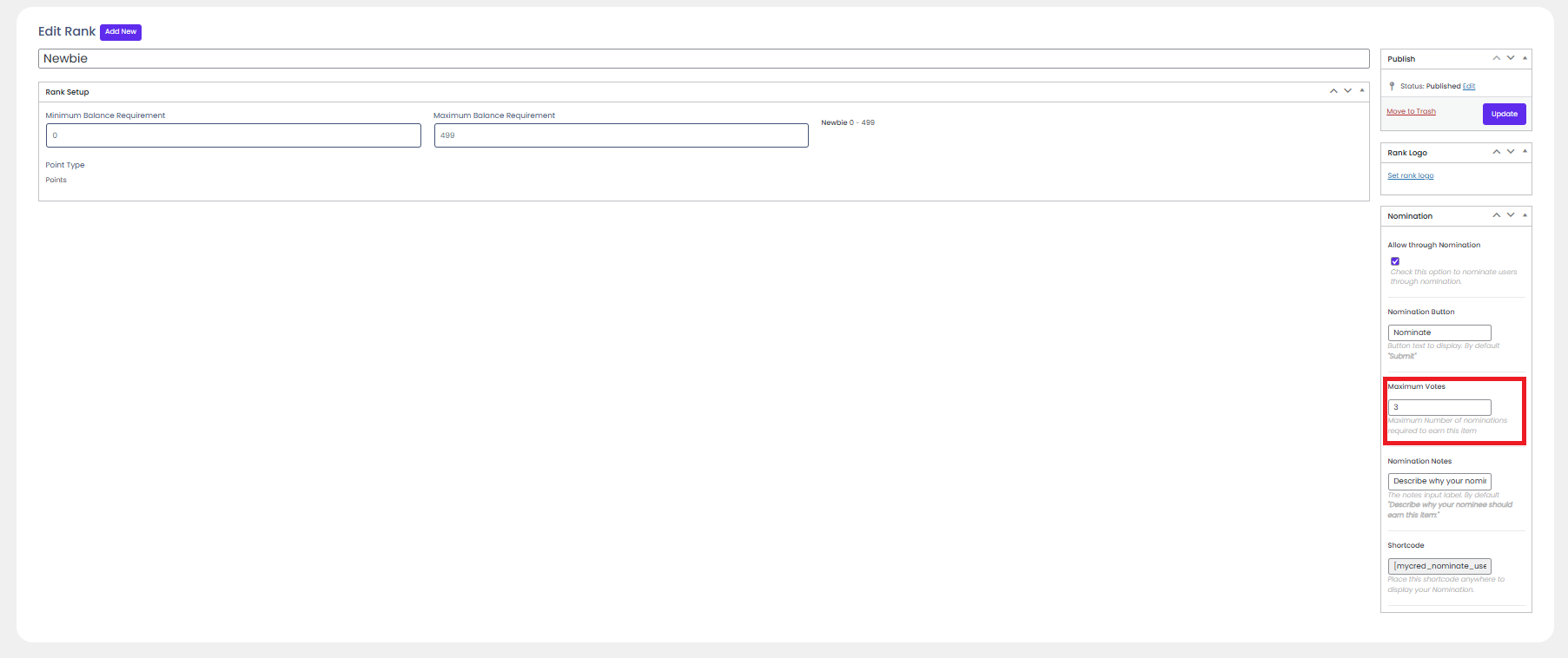1568x658 pixels.
Task: Click the Move to Trash link
Action: tap(1411, 111)
